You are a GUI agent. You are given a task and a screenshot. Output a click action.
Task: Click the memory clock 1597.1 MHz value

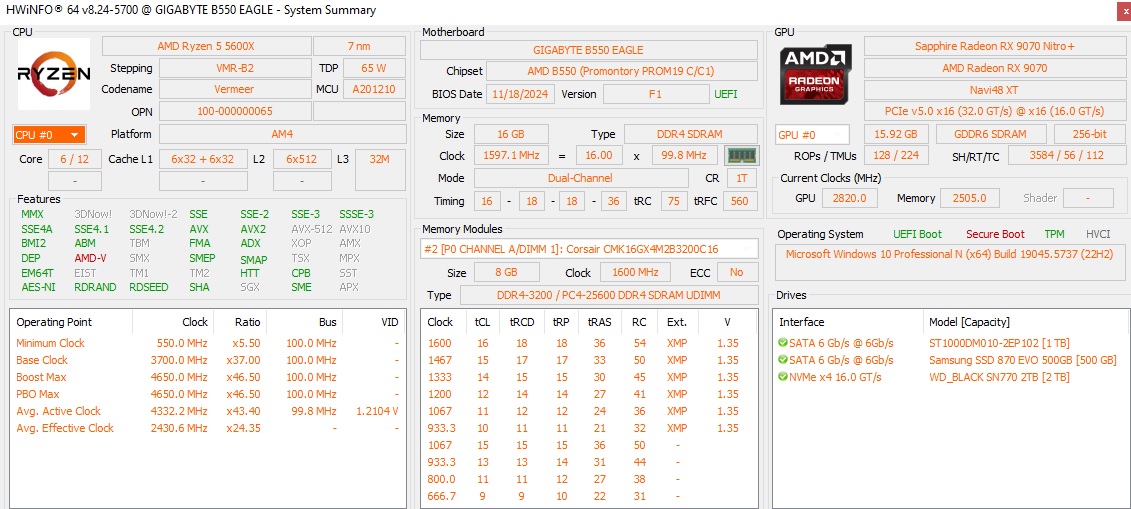coord(512,156)
